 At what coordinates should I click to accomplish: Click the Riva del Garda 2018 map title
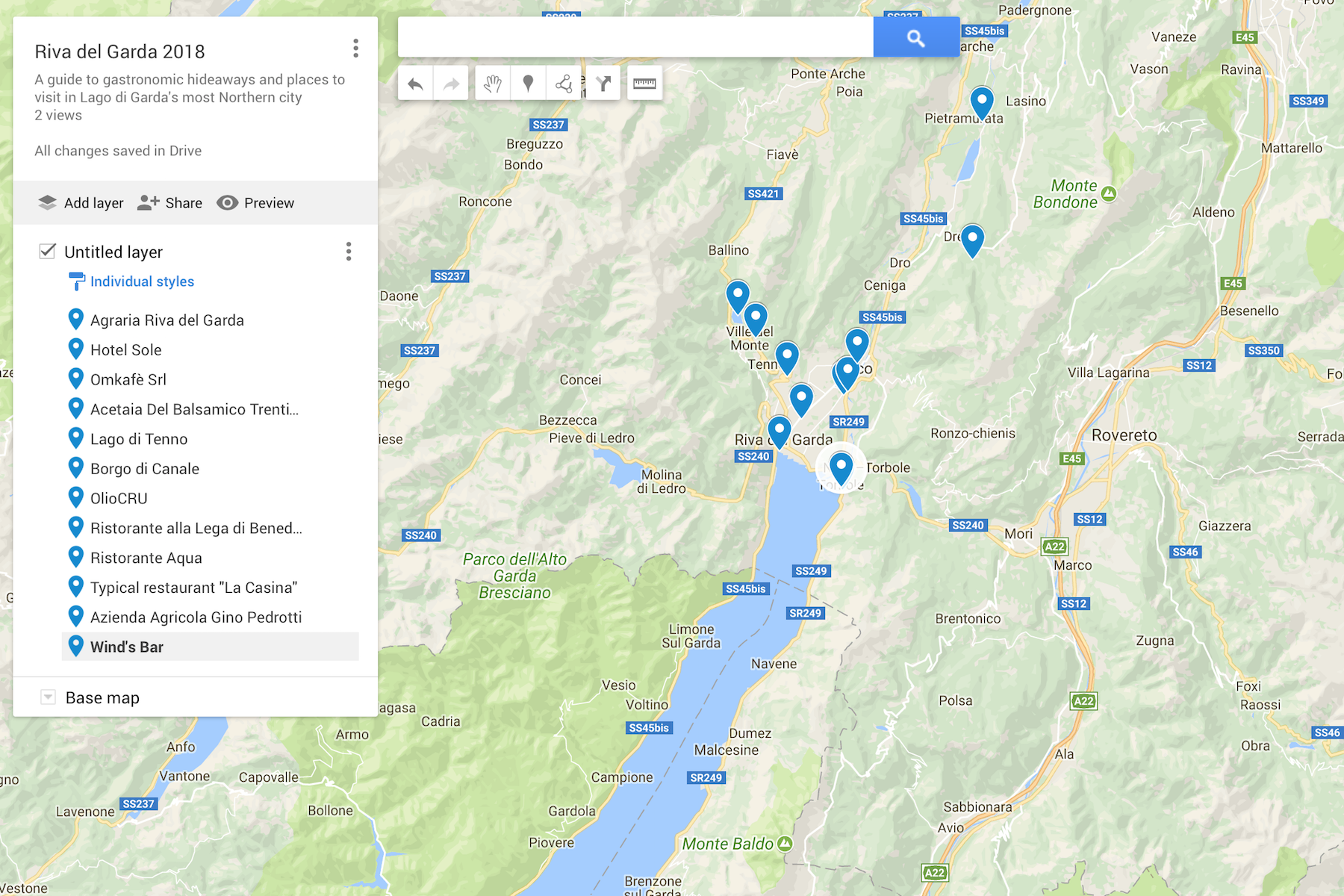[119, 52]
